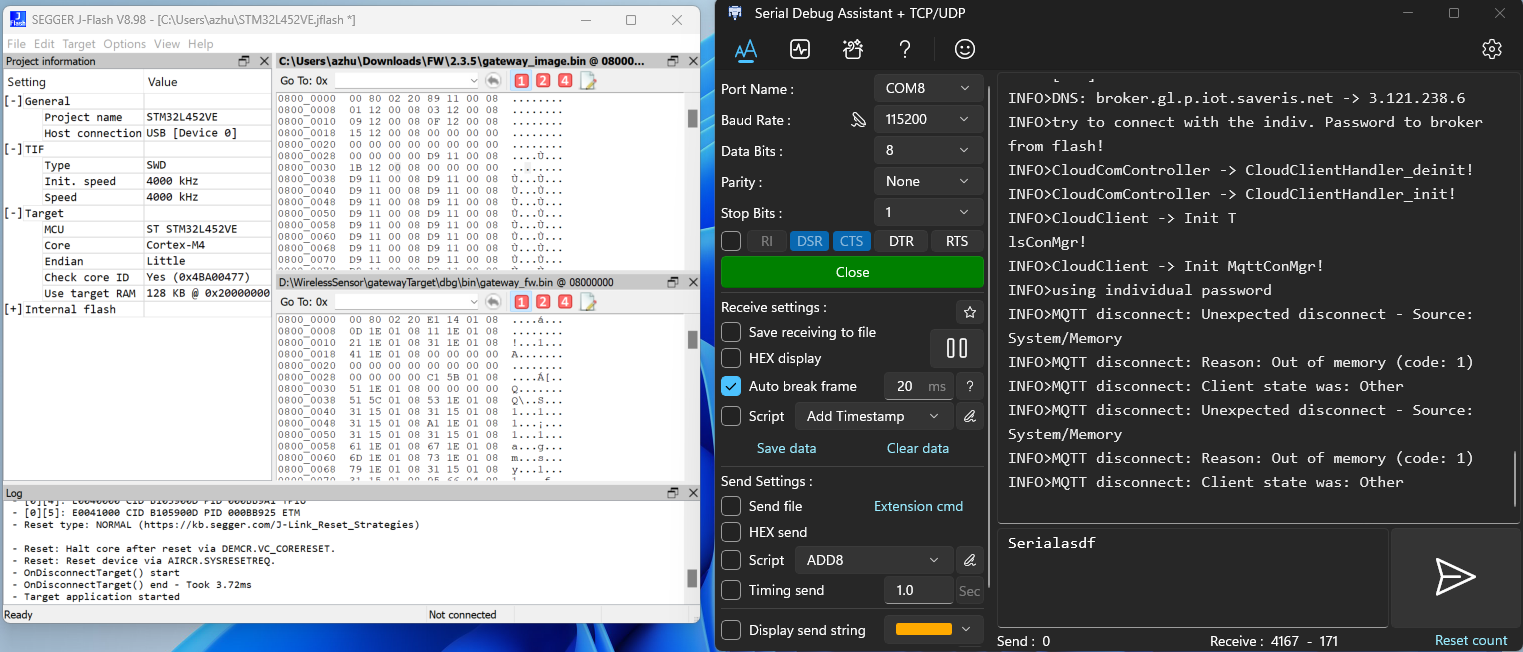
Task: Collapse the General node in Project information
Action: click(14, 101)
